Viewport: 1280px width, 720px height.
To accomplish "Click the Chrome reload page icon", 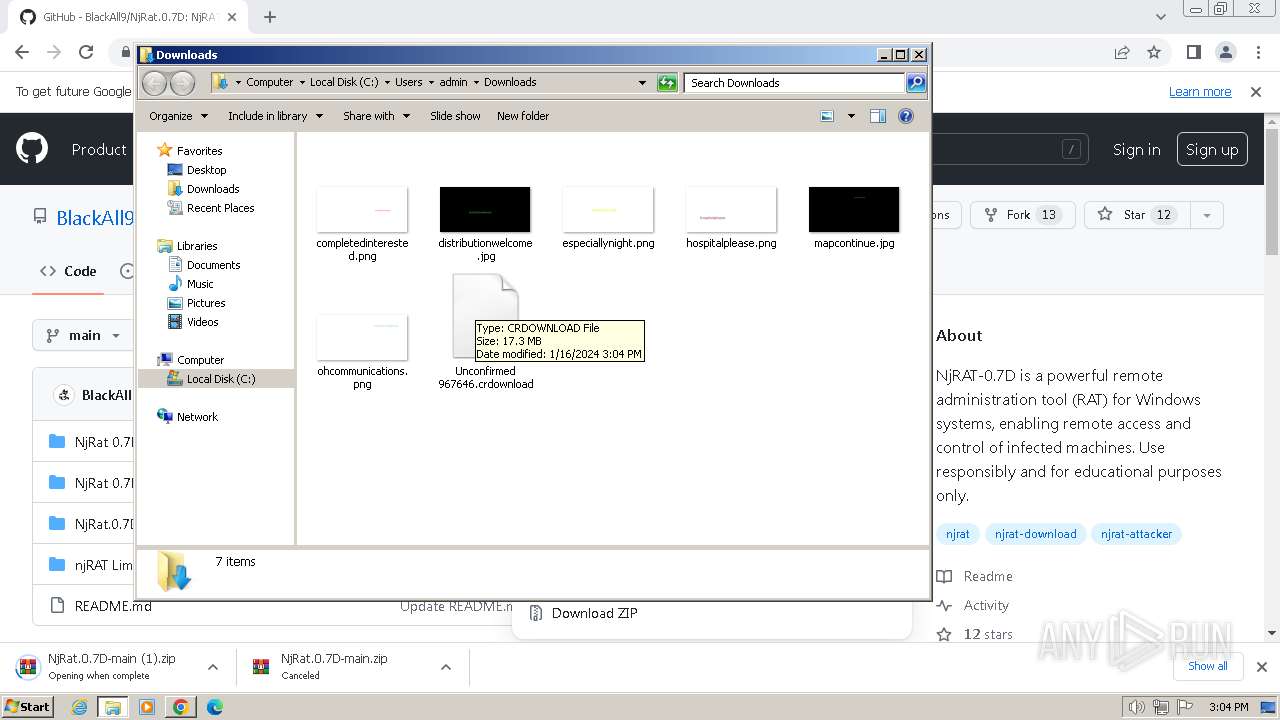I will click(86, 52).
